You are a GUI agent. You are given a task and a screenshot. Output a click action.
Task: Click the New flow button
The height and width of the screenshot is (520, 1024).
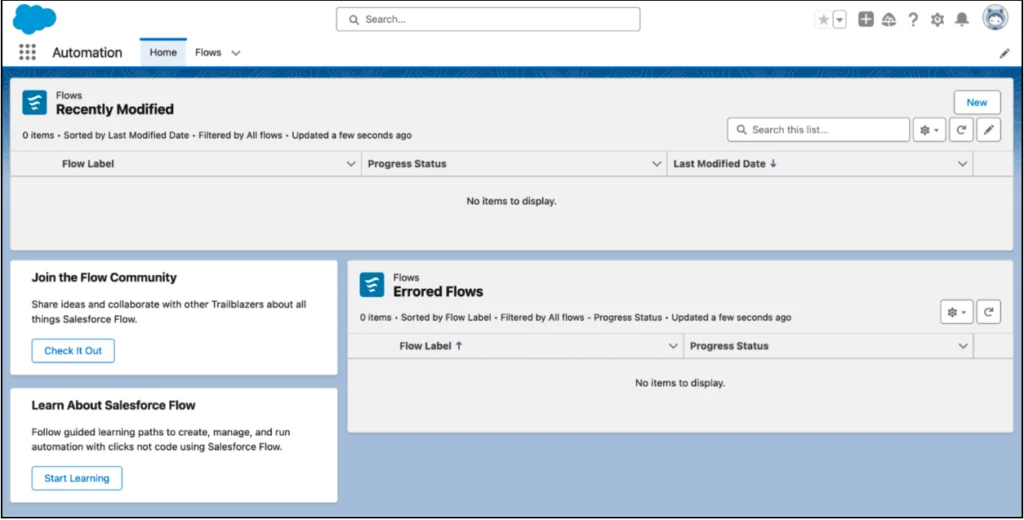tap(976, 102)
